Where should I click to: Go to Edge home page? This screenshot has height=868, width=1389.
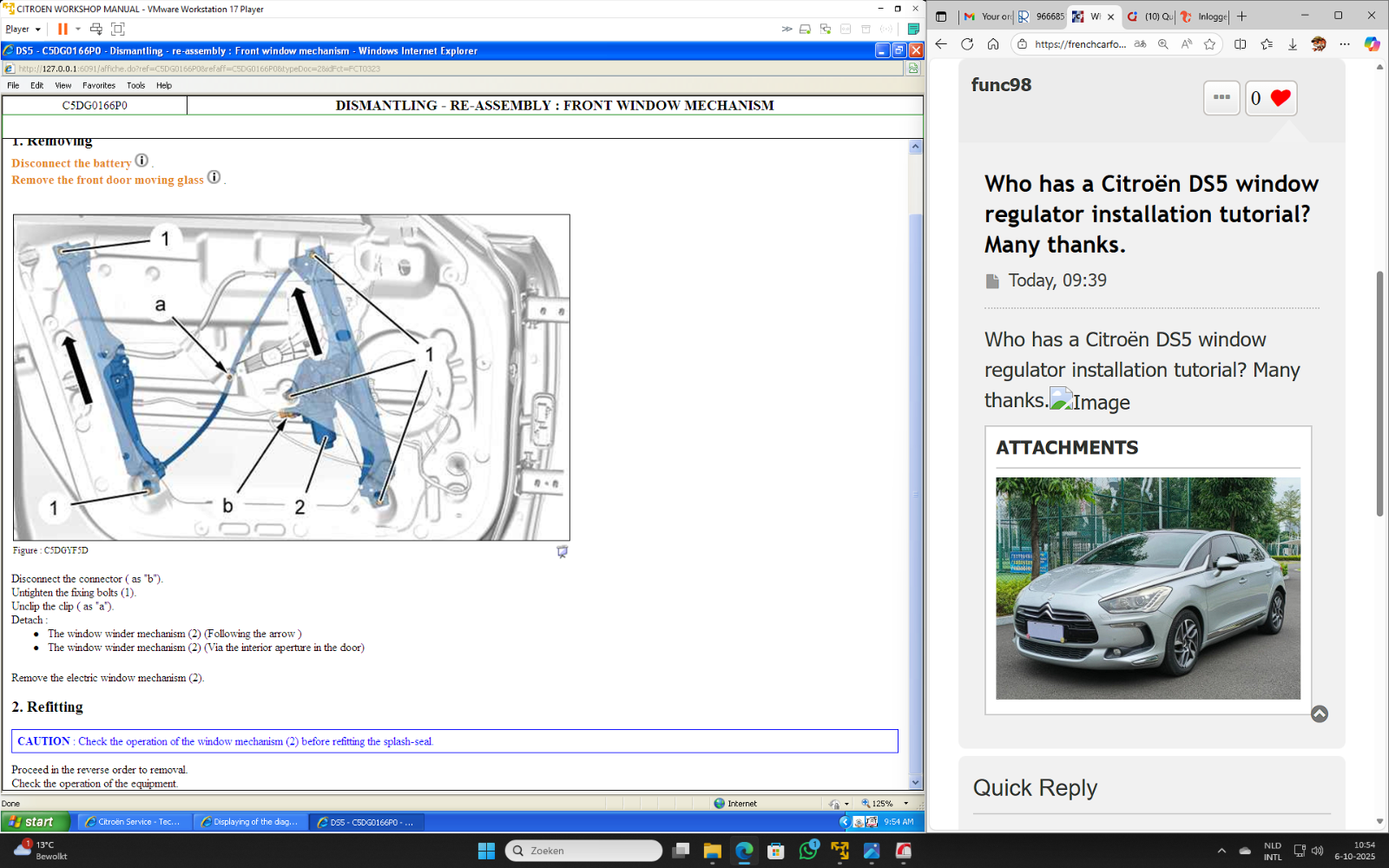coord(993,44)
